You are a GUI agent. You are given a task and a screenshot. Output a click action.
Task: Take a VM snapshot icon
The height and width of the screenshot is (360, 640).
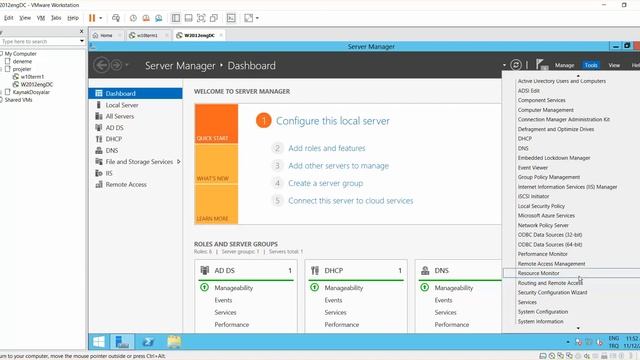[133, 18]
